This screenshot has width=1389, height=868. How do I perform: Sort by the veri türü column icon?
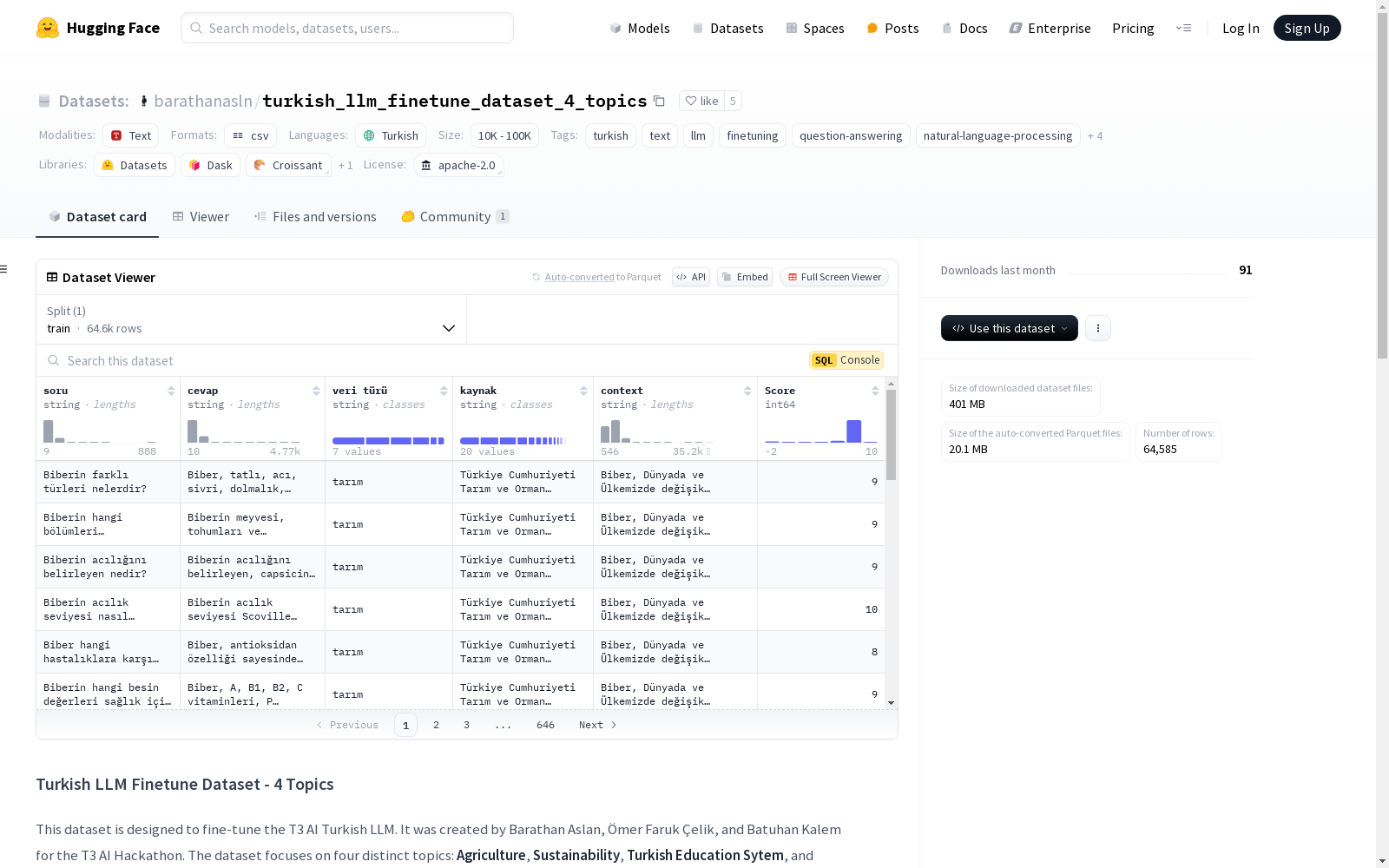444,391
